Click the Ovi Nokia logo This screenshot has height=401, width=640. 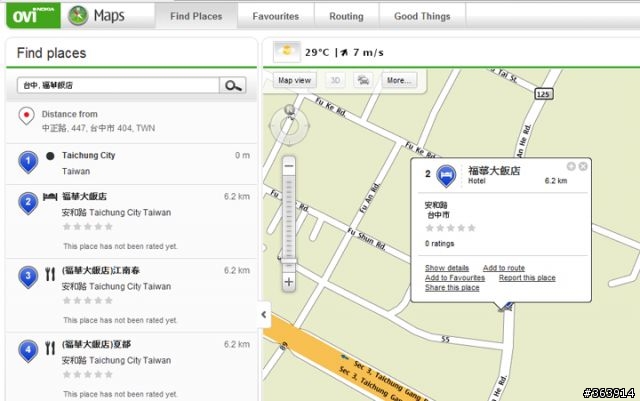33,16
